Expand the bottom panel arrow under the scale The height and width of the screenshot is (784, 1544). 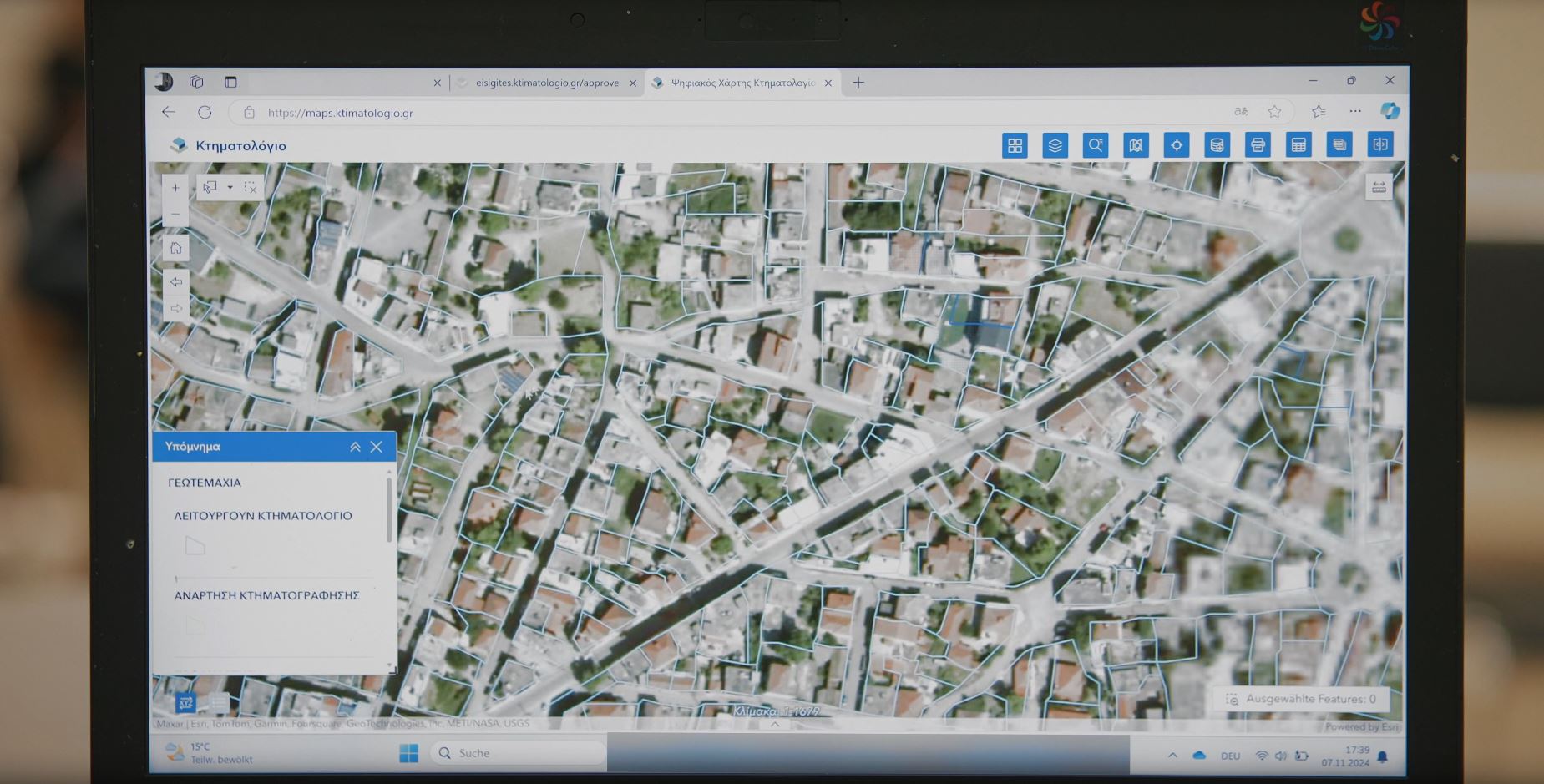point(775,724)
